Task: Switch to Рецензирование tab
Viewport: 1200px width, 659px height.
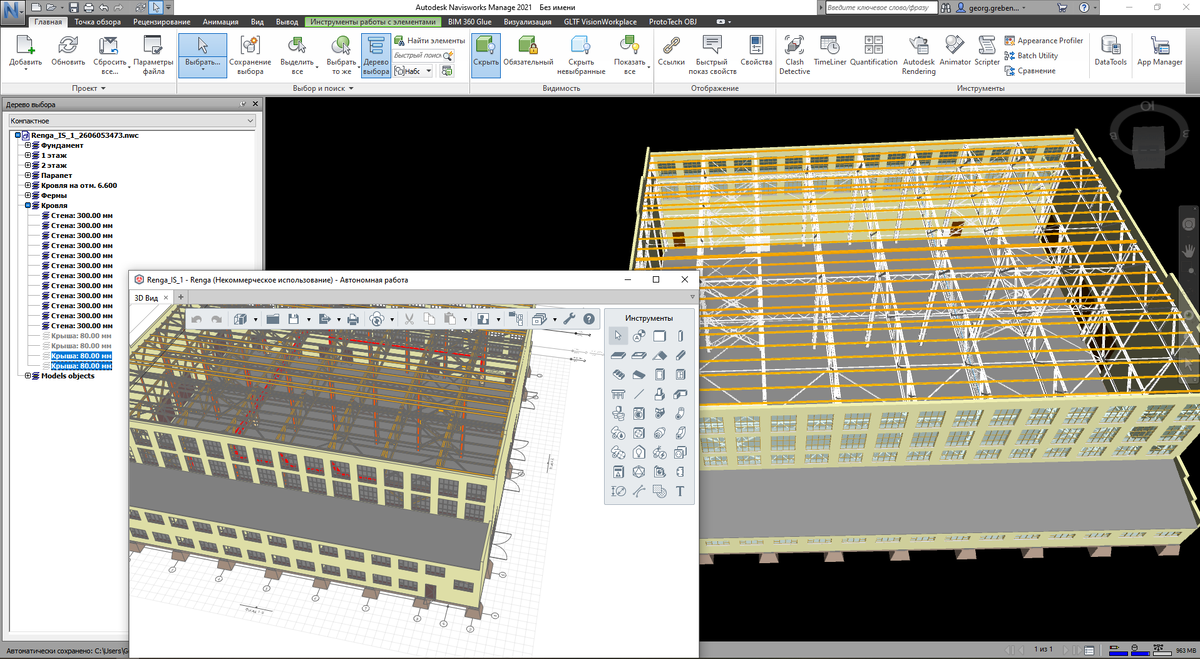Action: 163,21
